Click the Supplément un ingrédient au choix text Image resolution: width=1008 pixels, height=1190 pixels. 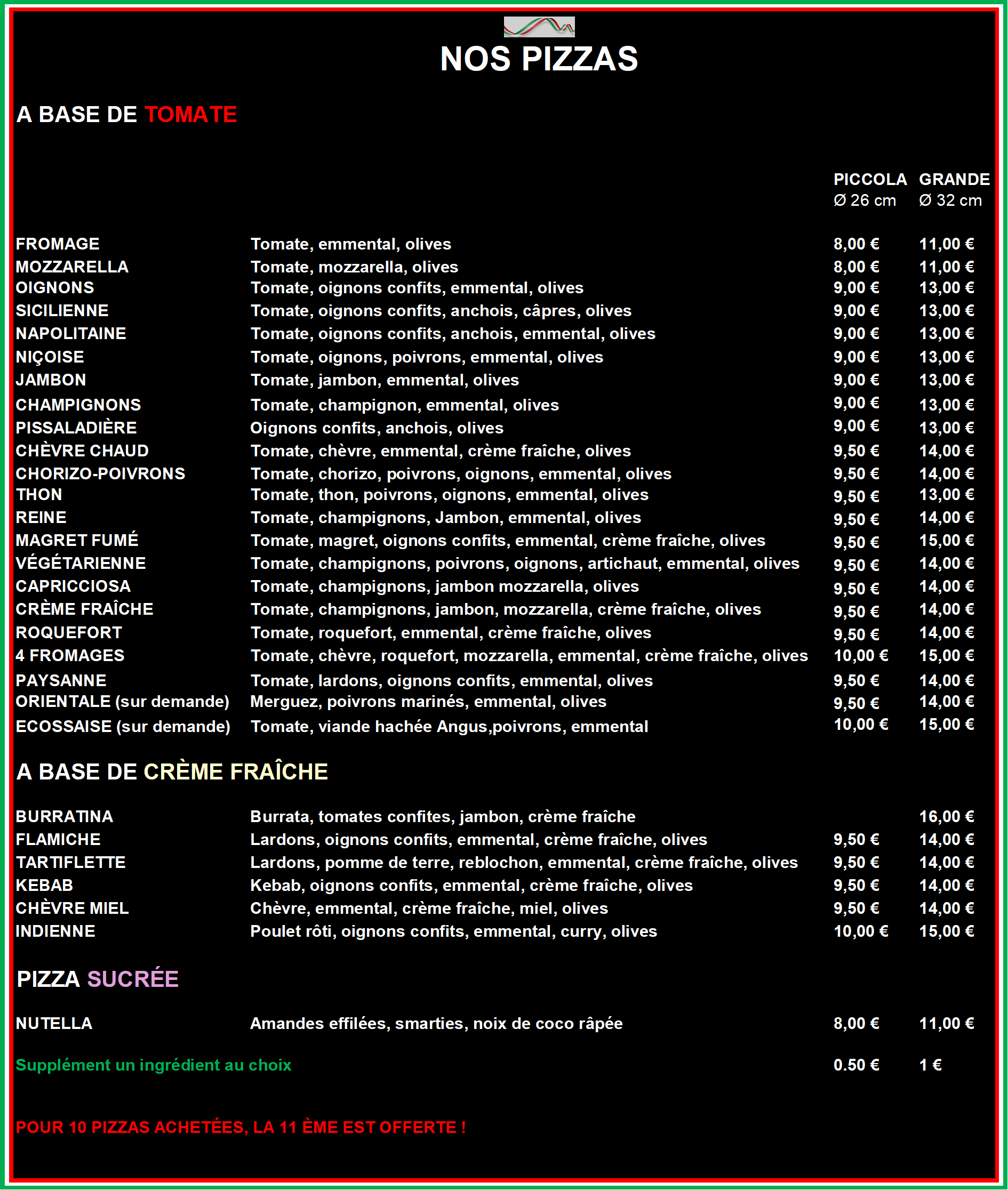coord(153,1065)
